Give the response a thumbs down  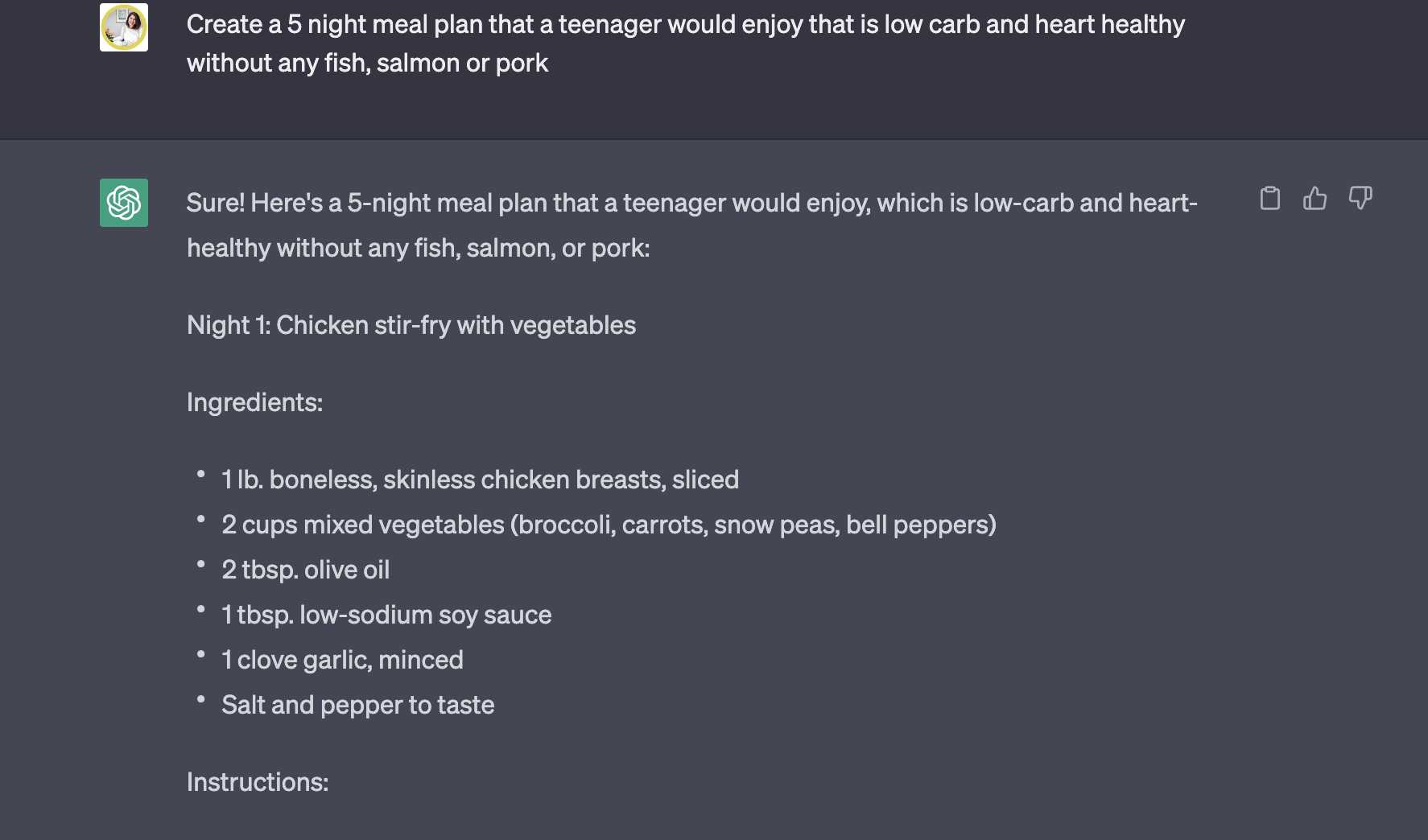click(x=1360, y=198)
